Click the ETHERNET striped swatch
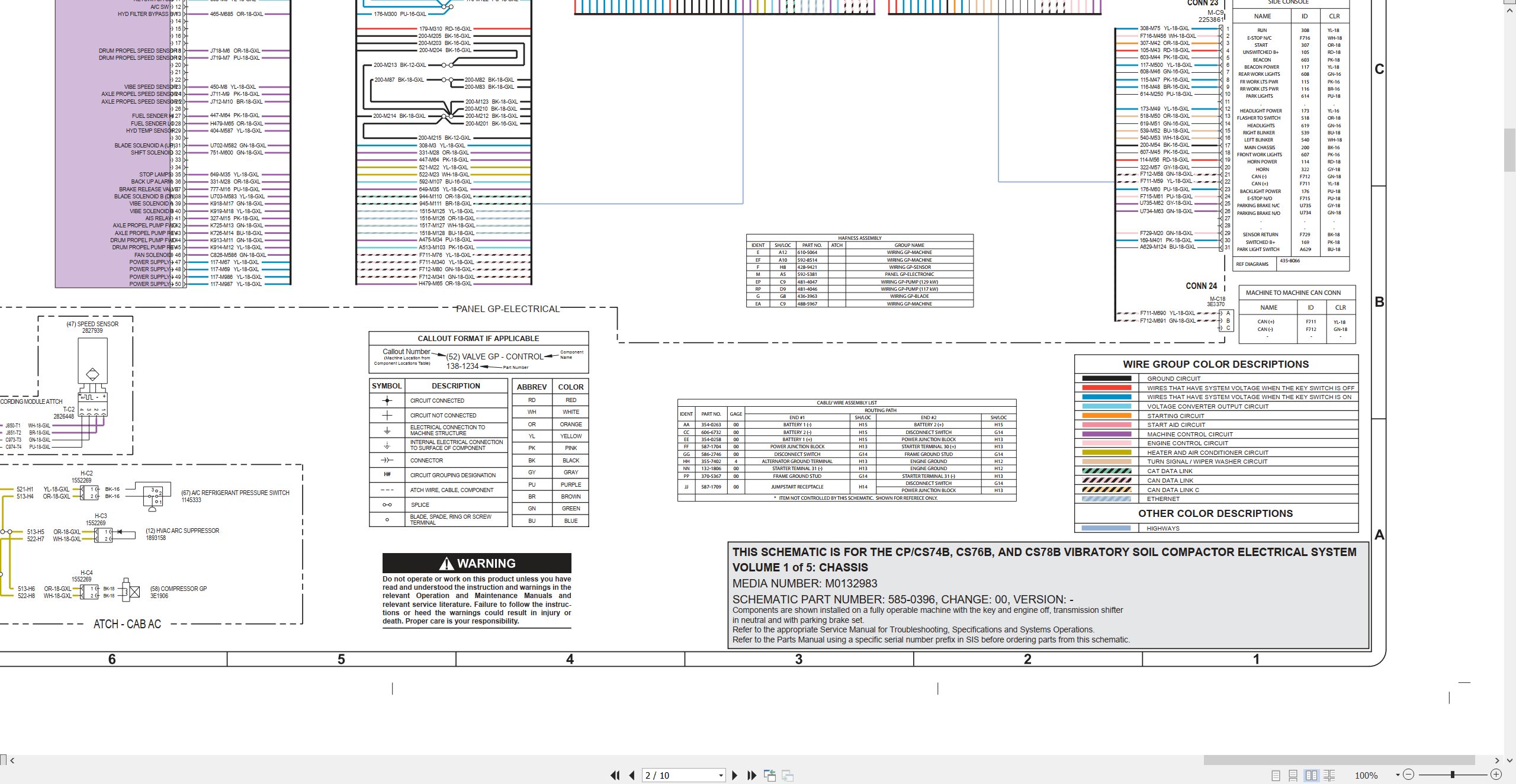 (x=1106, y=499)
